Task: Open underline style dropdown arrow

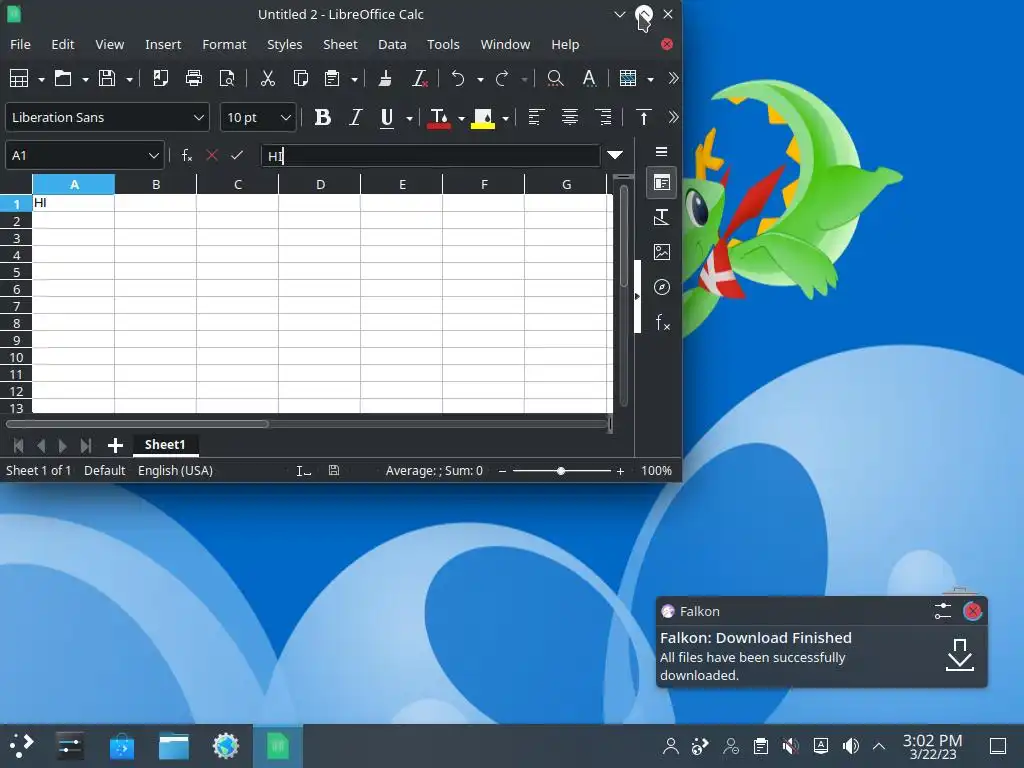Action: click(409, 118)
